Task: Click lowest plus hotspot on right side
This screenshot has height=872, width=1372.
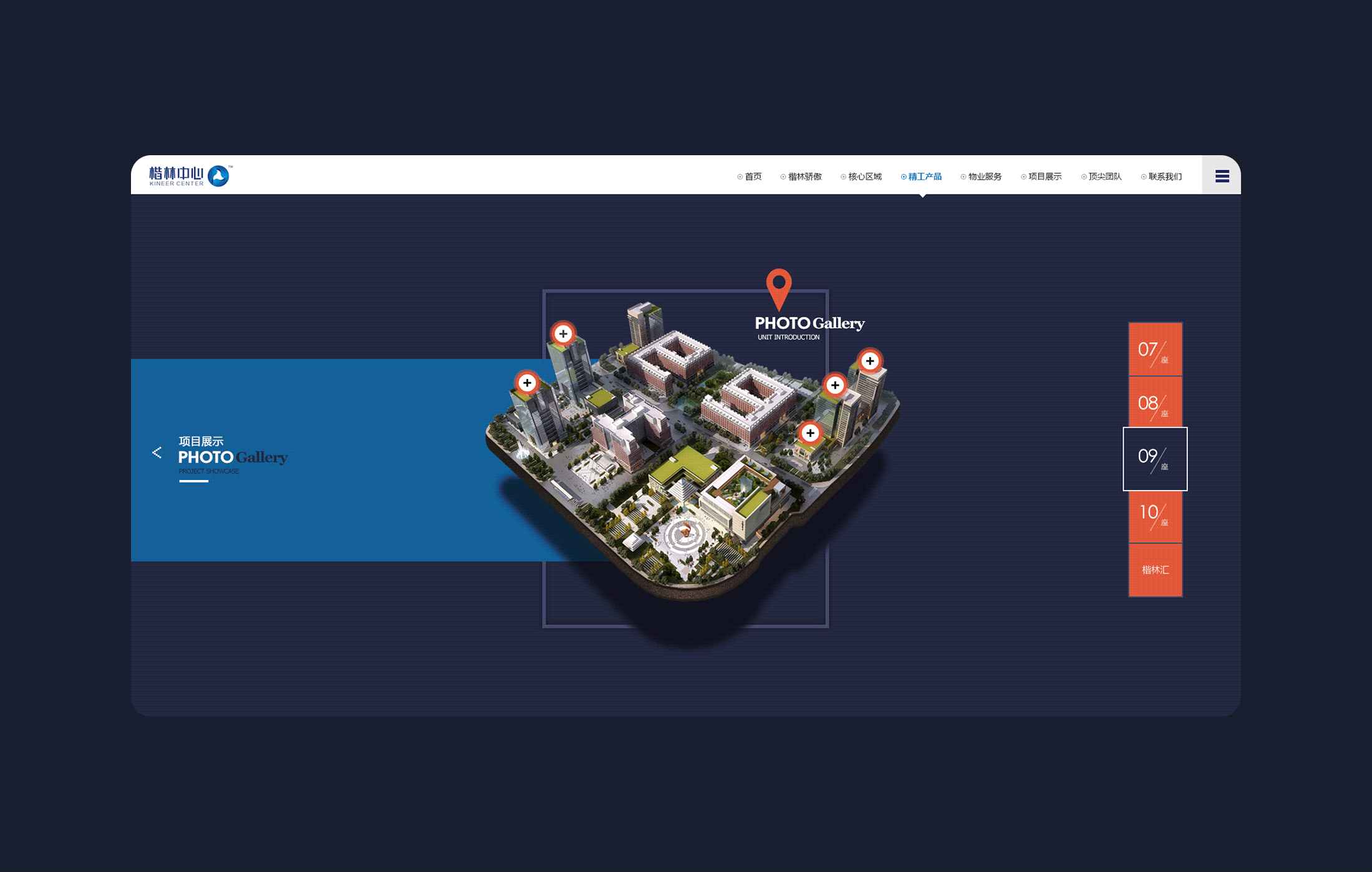Action: coord(809,433)
